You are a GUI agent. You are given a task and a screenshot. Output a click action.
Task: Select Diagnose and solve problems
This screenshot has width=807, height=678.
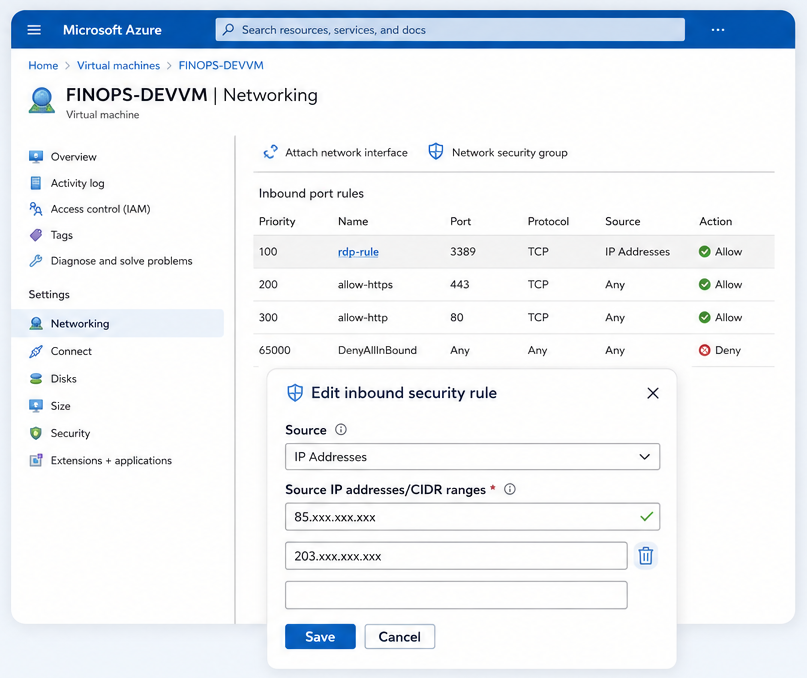pyautogui.click(x=121, y=261)
